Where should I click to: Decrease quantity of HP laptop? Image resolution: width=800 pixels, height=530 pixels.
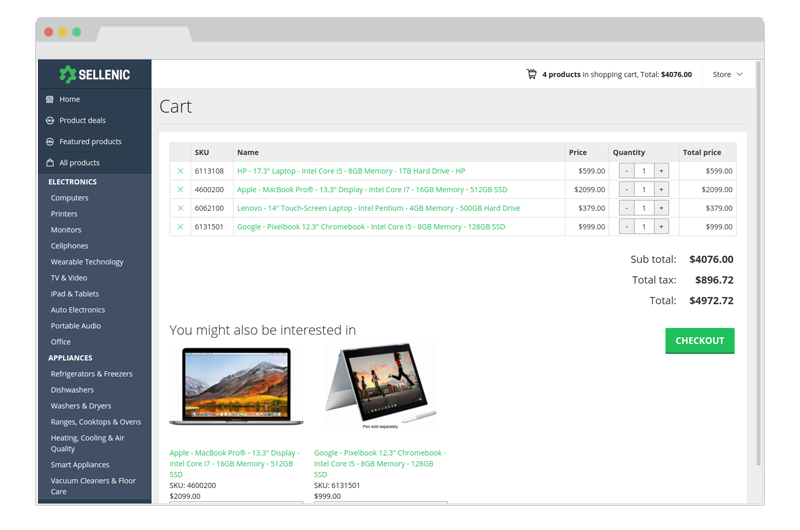[627, 171]
